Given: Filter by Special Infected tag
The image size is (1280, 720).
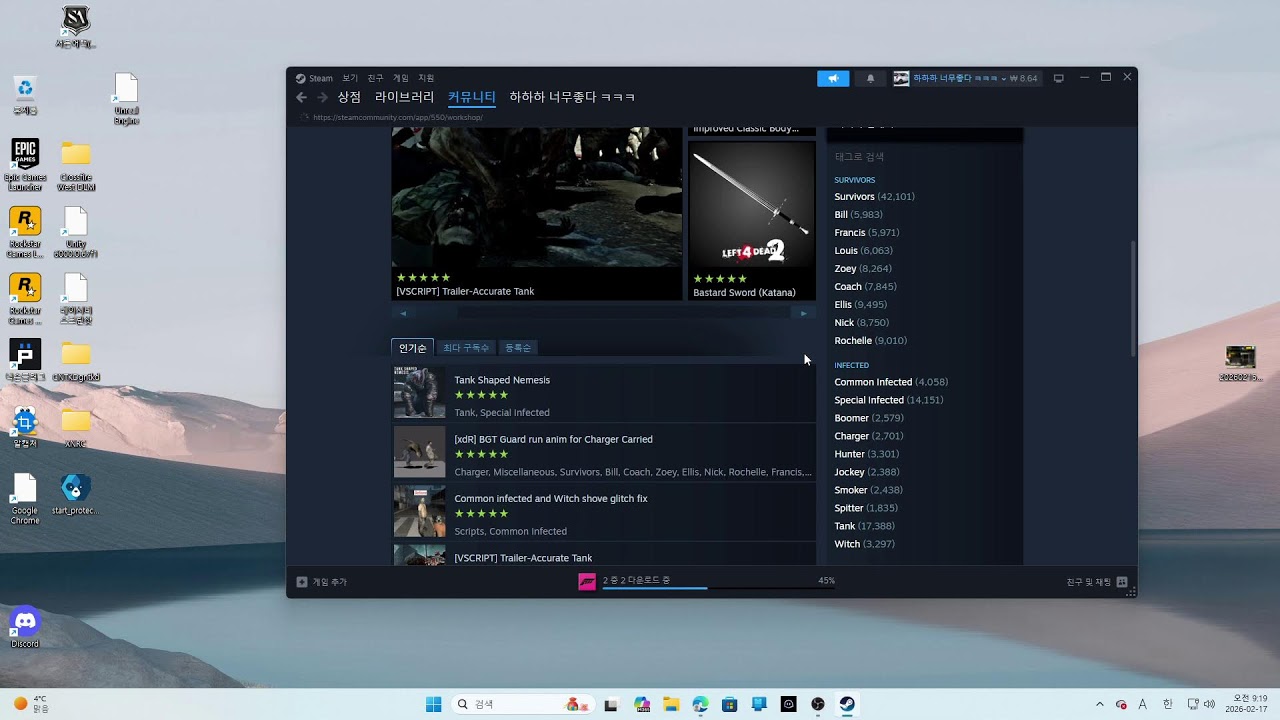Looking at the screenshot, I should pyautogui.click(x=889, y=400).
